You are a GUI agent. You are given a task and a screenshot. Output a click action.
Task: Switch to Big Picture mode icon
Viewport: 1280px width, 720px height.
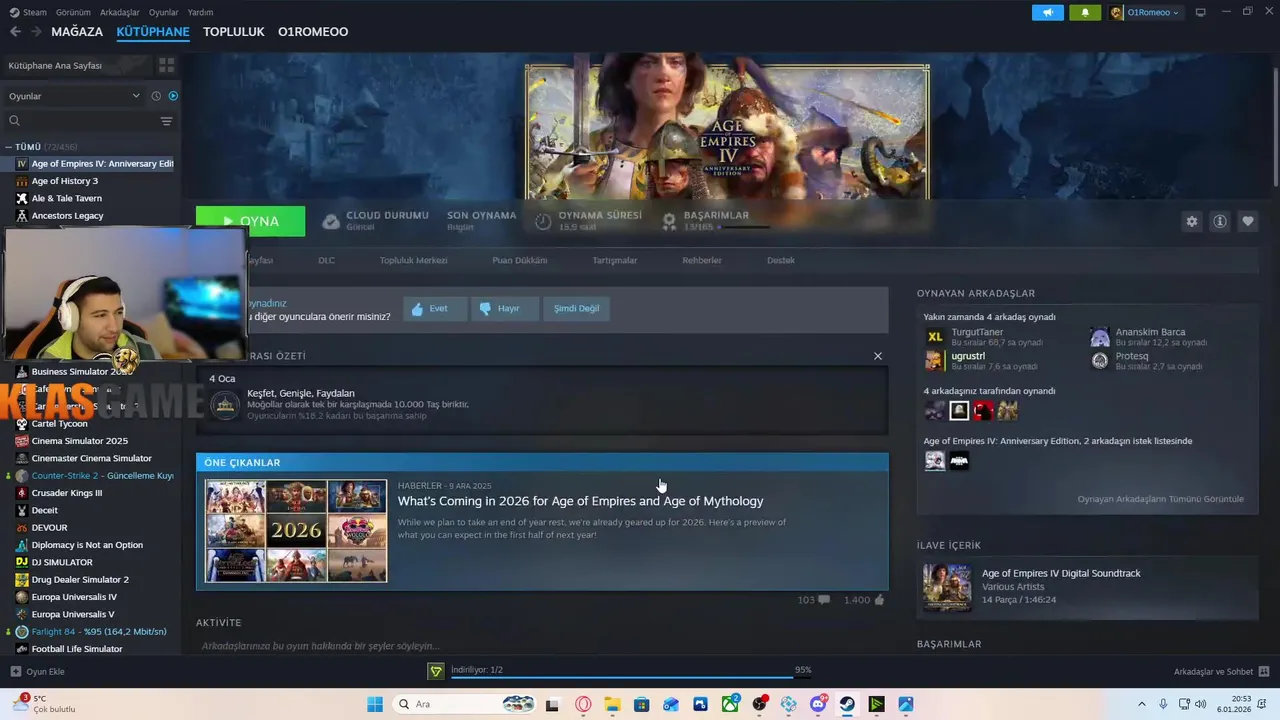(1201, 12)
